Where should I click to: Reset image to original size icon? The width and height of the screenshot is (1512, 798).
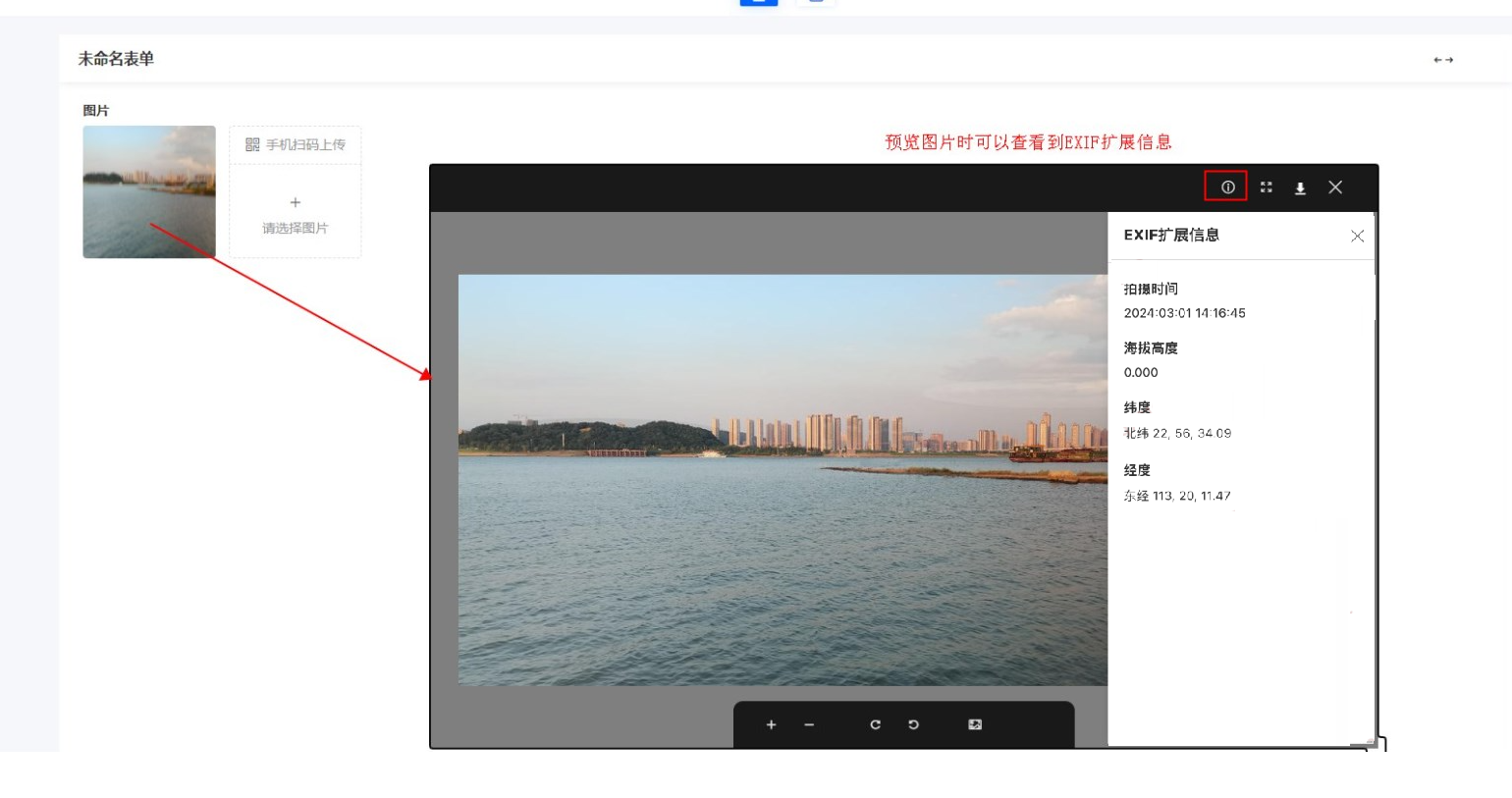(x=975, y=724)
